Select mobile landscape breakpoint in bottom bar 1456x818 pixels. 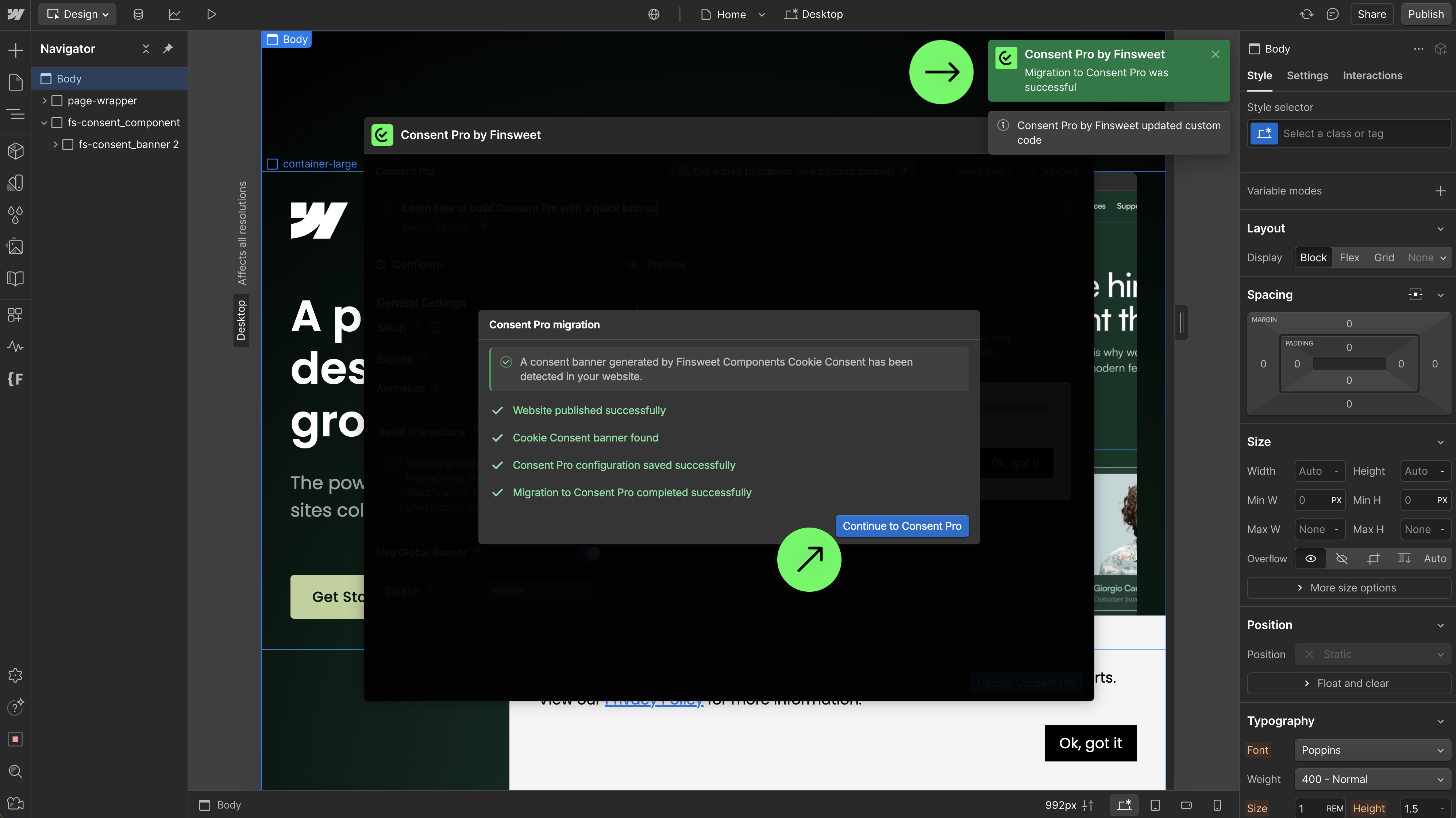pos(1186,805)
